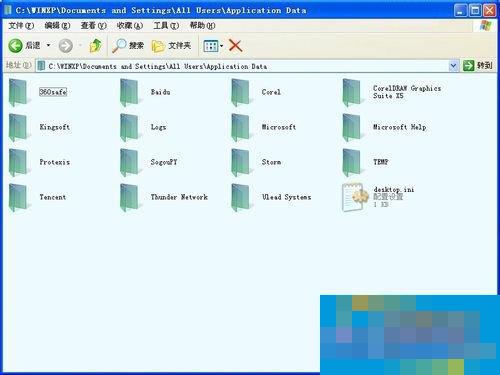Select the Thunder Network folder icon

pos(129,197)
